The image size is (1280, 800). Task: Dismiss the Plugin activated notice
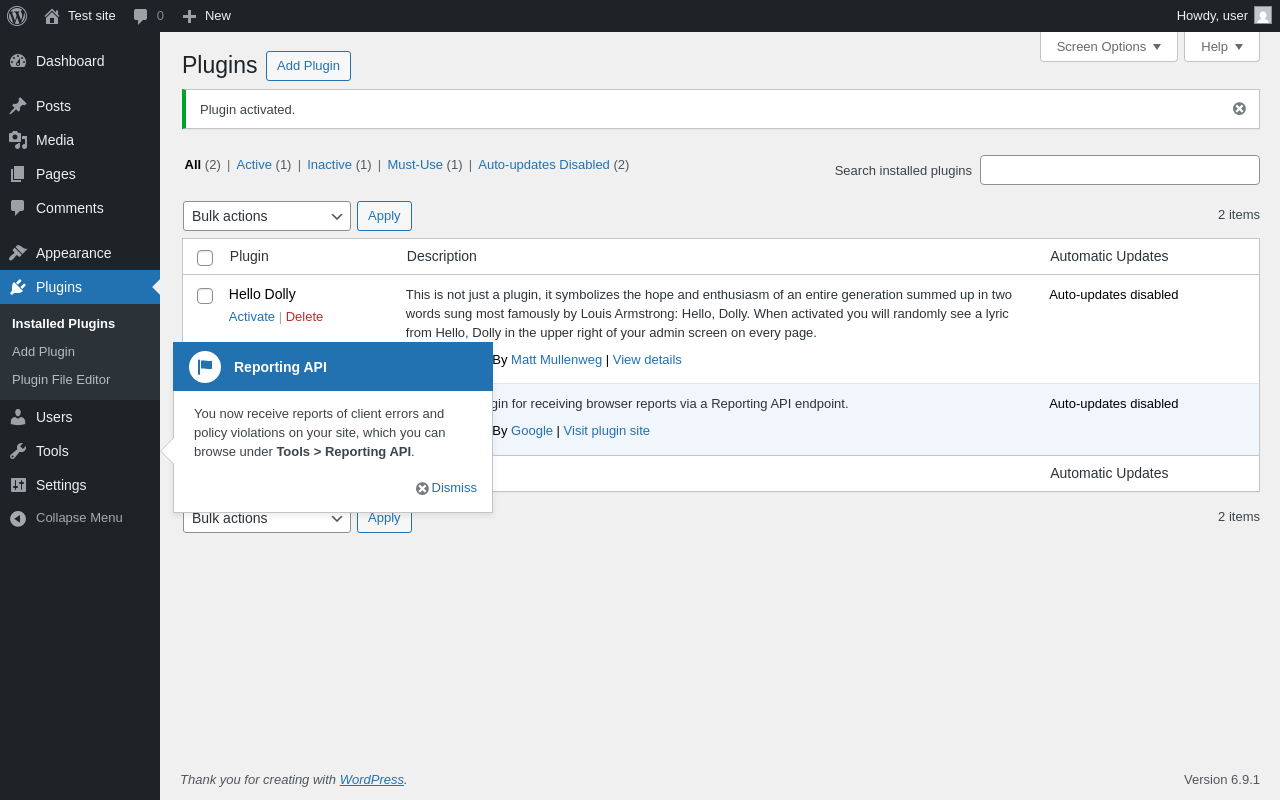[1239, 109]
